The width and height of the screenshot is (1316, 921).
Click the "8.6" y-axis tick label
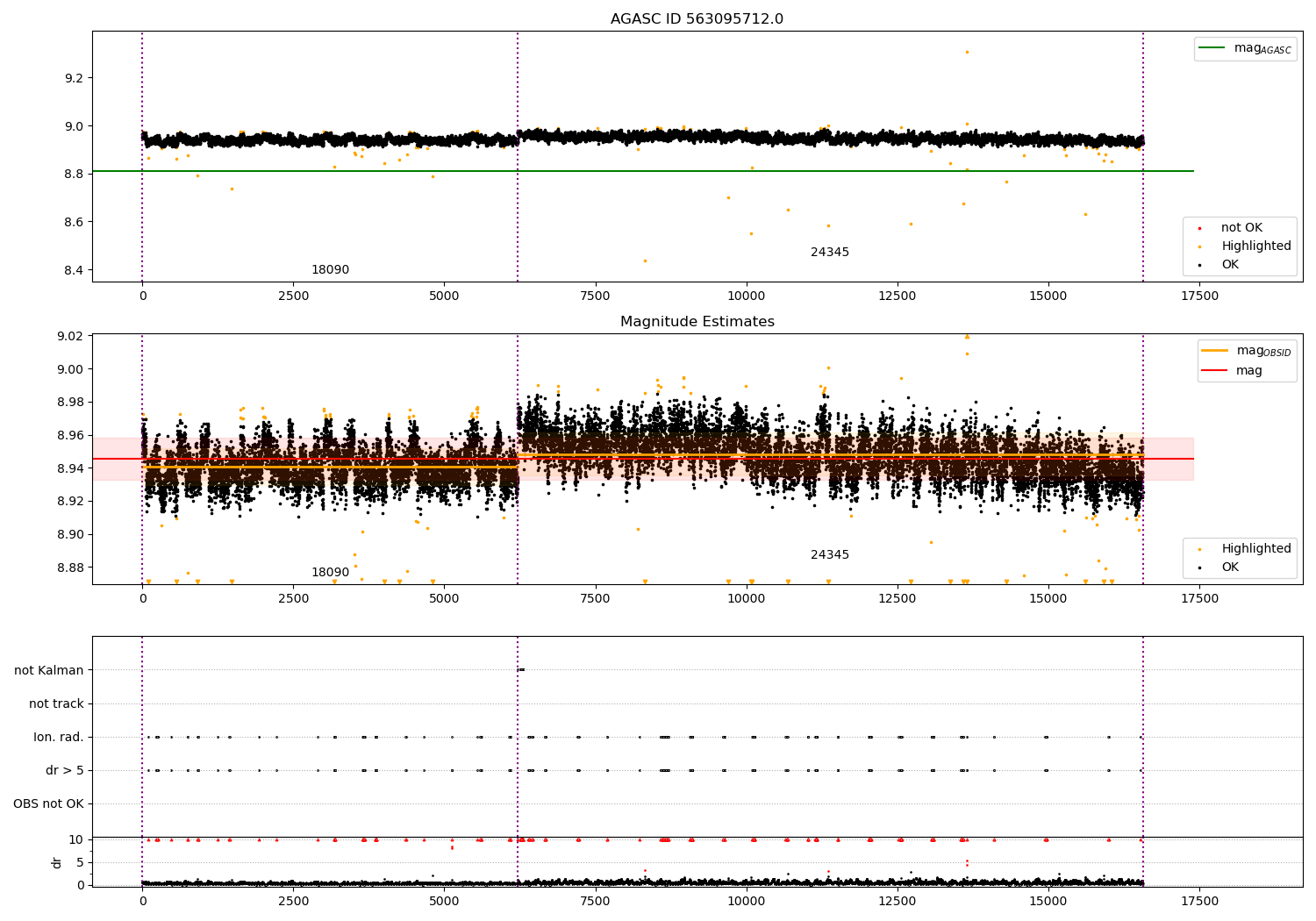coord(74,222)
